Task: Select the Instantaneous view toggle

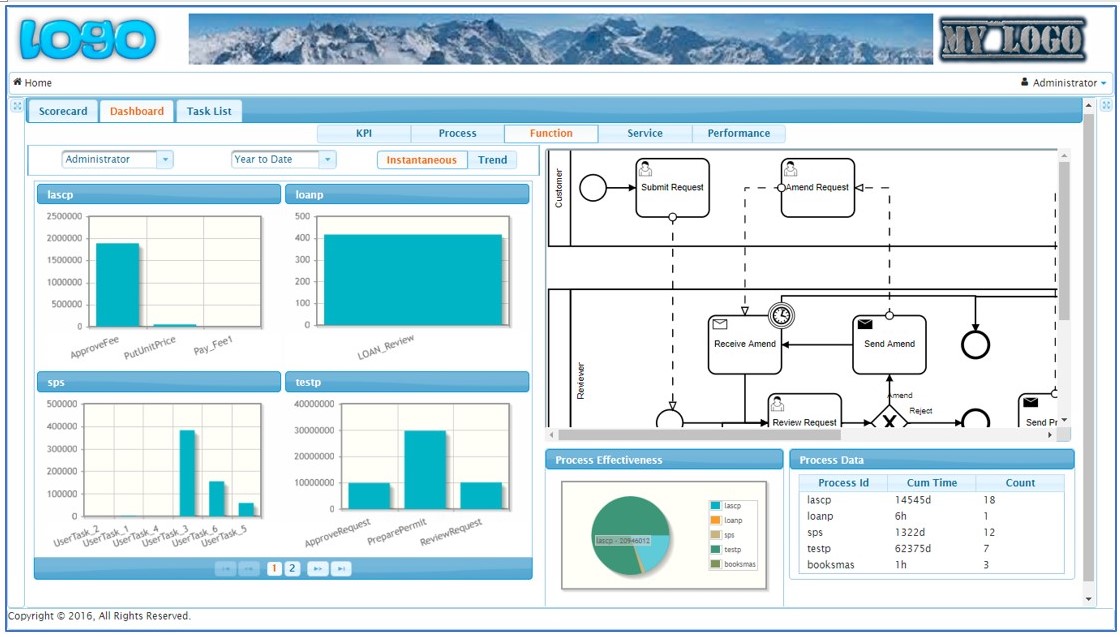Action: [x=421, y=160]
